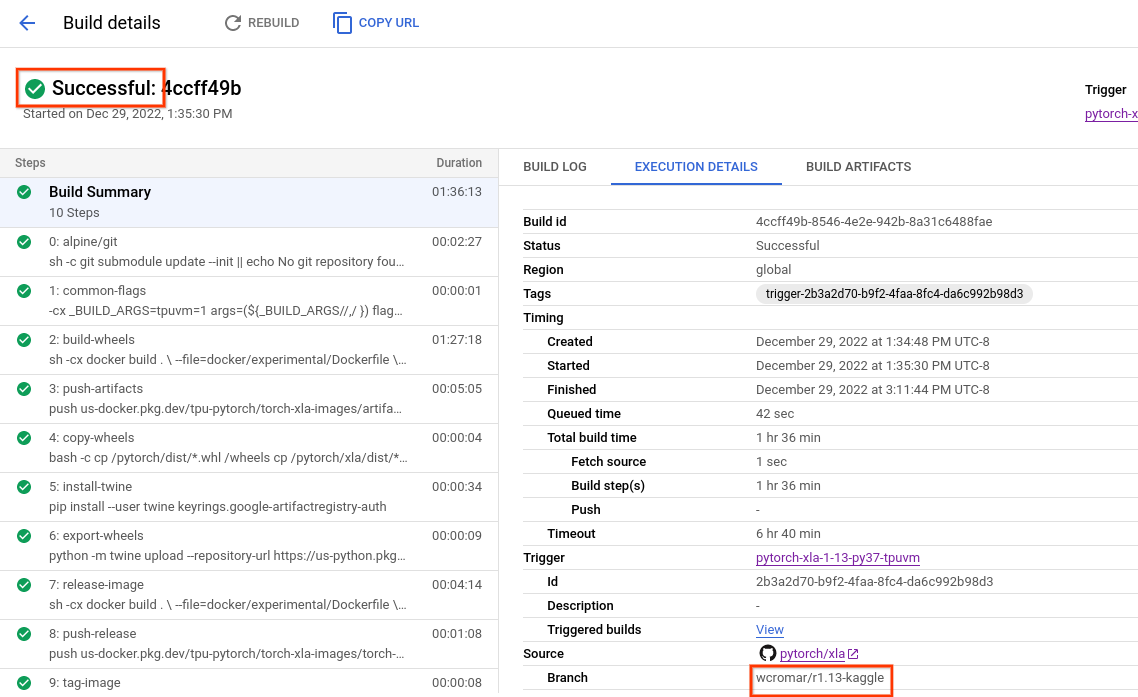1138x697 pixels.
Task: Click the release-image duration 00:04:14
Action: pos(457,584)
